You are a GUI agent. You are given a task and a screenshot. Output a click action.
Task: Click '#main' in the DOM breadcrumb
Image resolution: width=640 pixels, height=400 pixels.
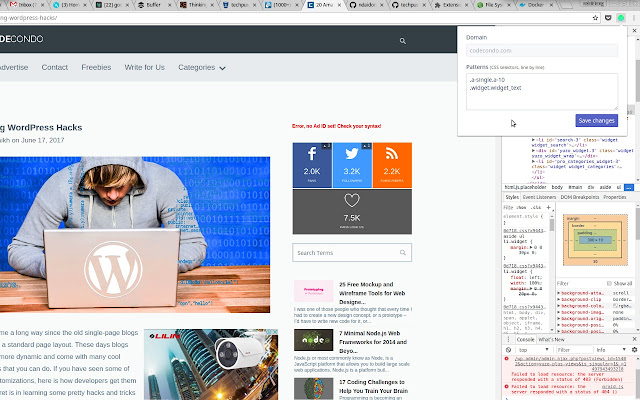(x=575, y=187)
